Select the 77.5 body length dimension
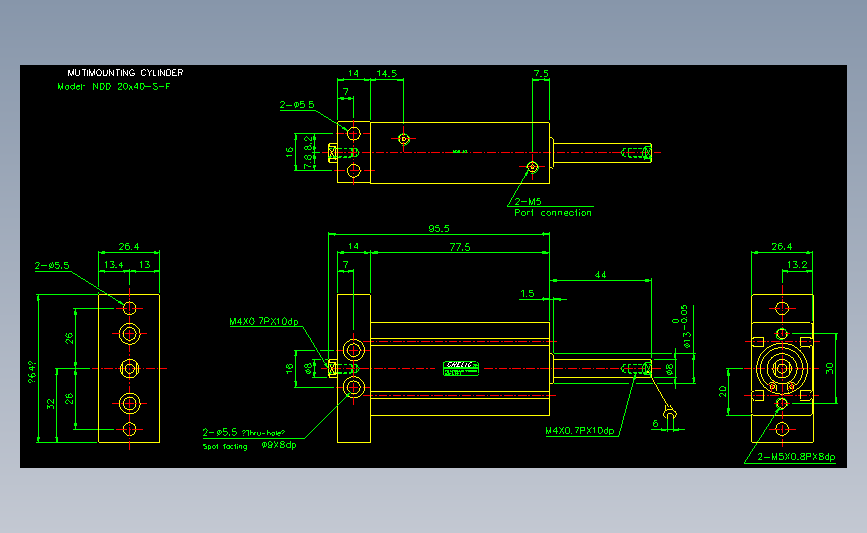This screenshot has width=867, height=533. (459, 247)
